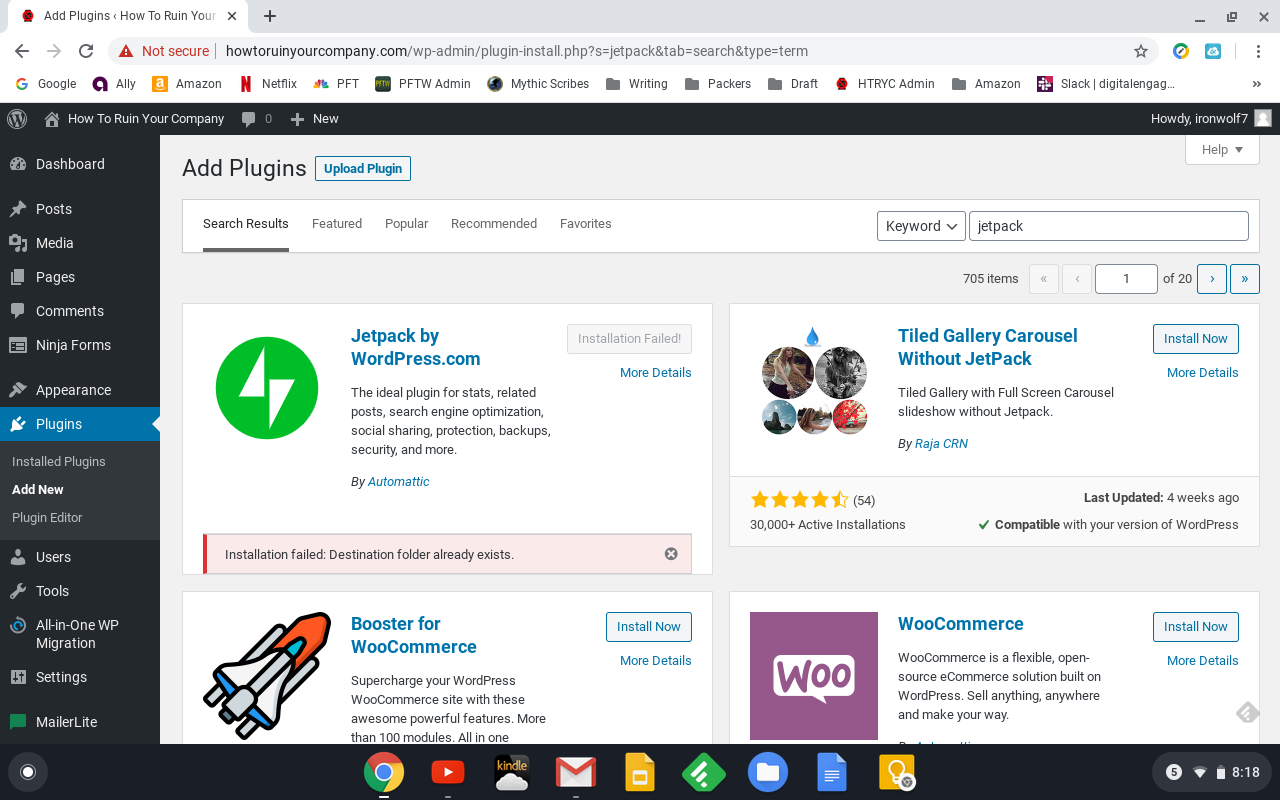Click the WordPress logo in admin bar

pos(17,118)
